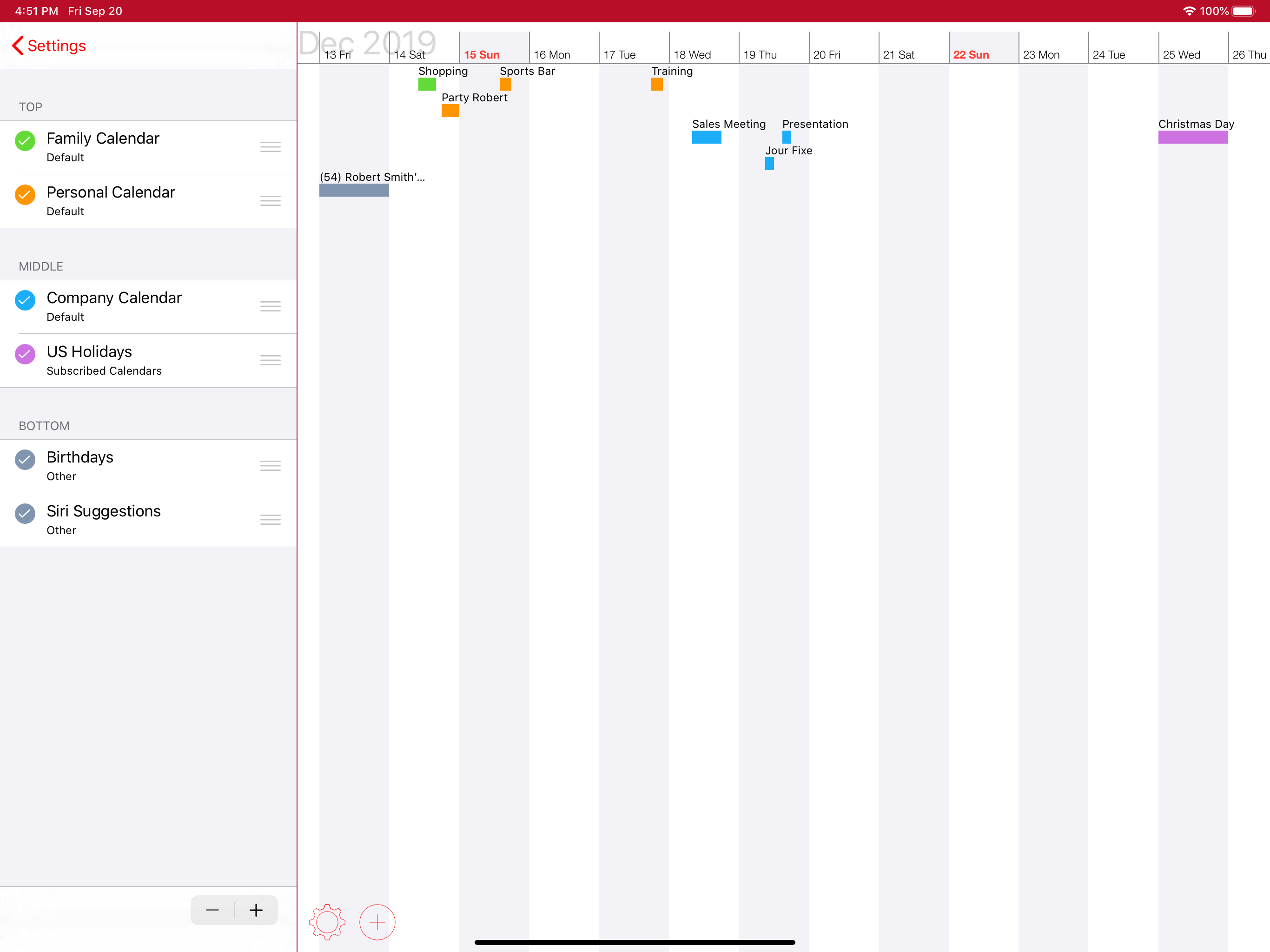This screenshot has height=952, width=1270.
Task: Toggle the US Holidays purple checkmark
Action: [25, 354]
